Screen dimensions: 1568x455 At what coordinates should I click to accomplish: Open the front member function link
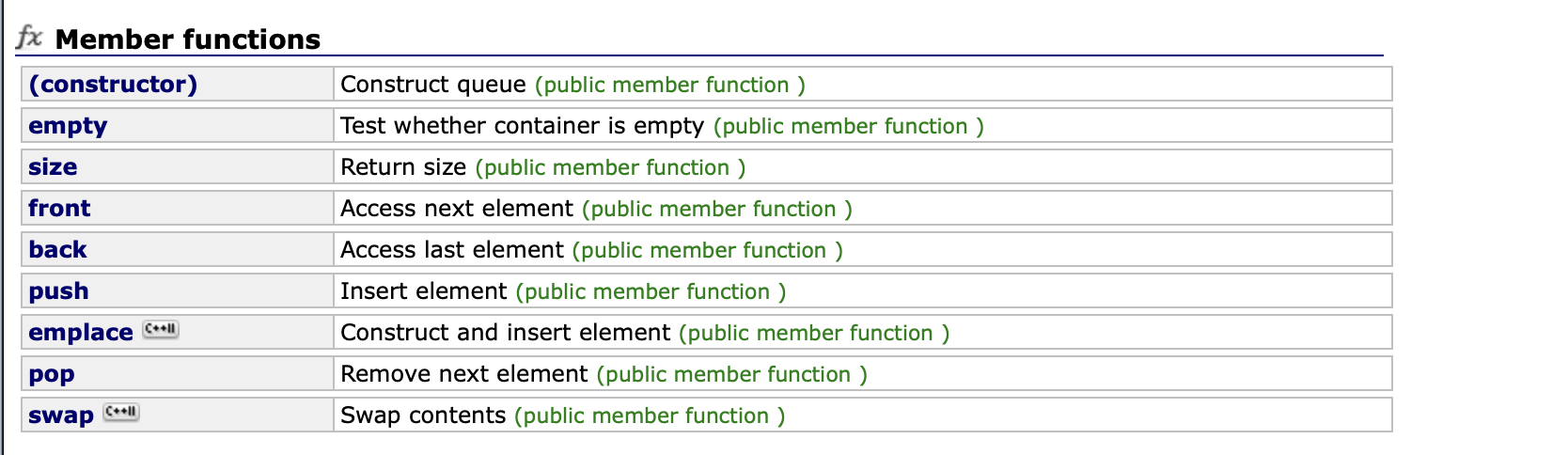(59, 209)
